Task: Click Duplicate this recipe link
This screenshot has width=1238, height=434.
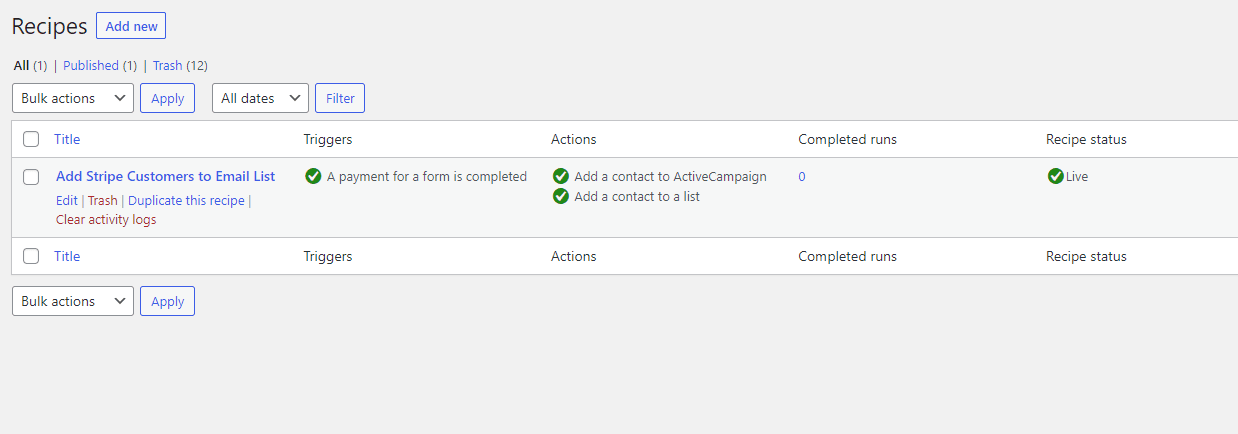Action: coord(186,201)
